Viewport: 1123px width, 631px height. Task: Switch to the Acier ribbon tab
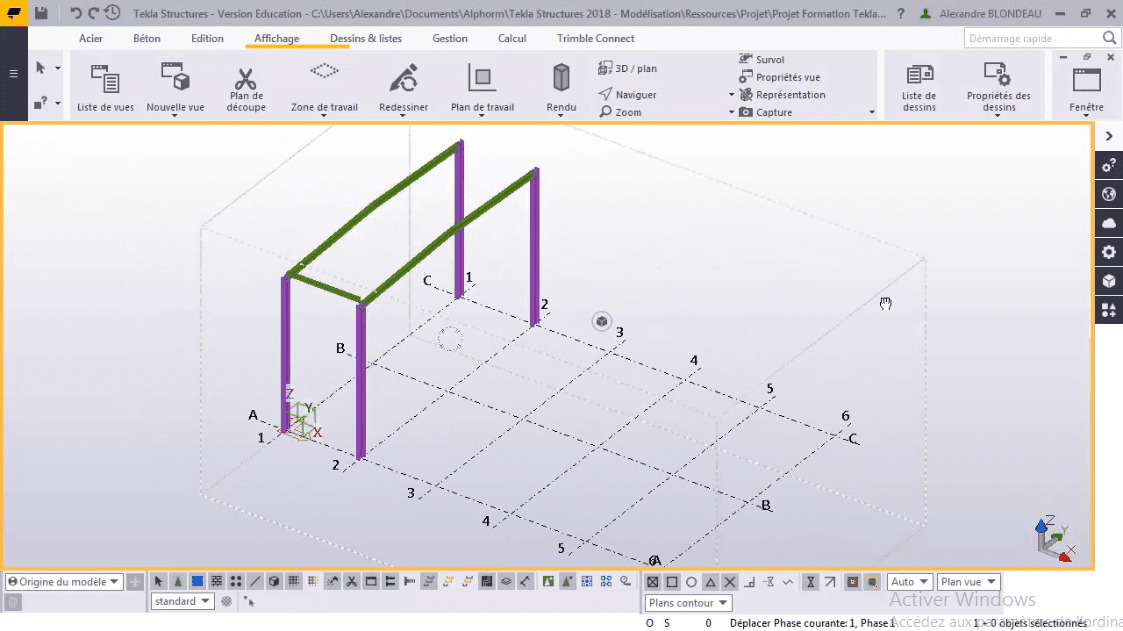(x=91, y=38)
